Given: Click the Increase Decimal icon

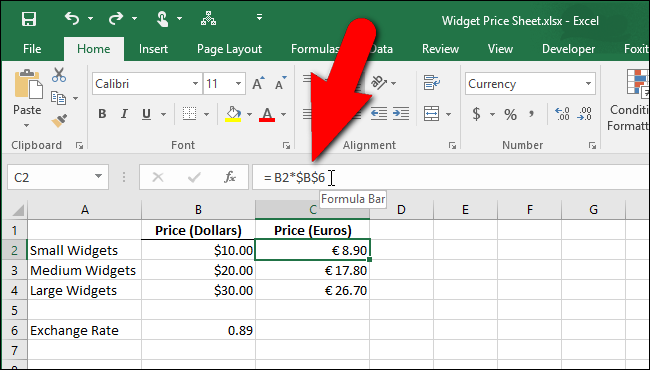Looking at the screenshot, I should pyautogui.click(x=562, y=114).
